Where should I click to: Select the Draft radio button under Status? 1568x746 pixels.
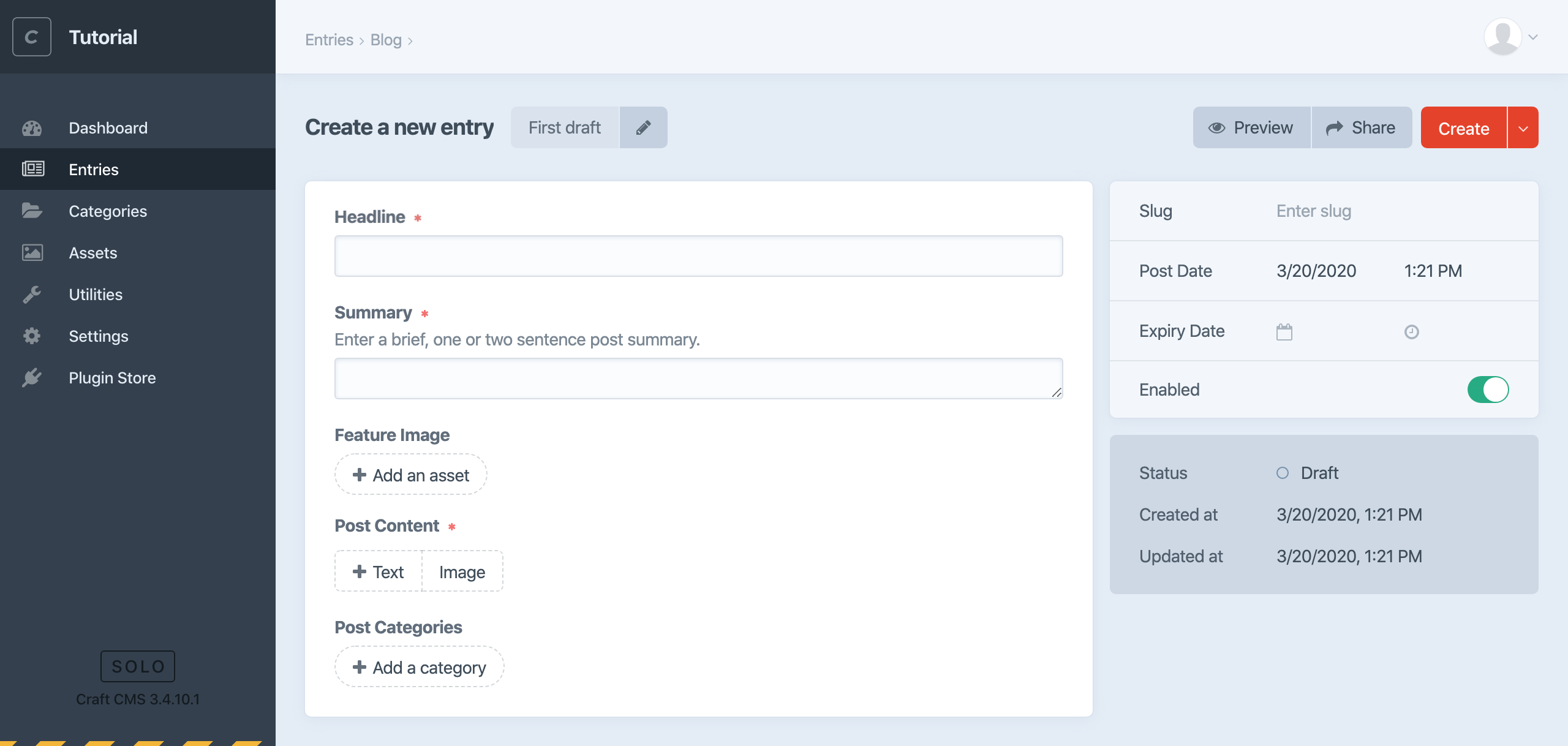1283,473
